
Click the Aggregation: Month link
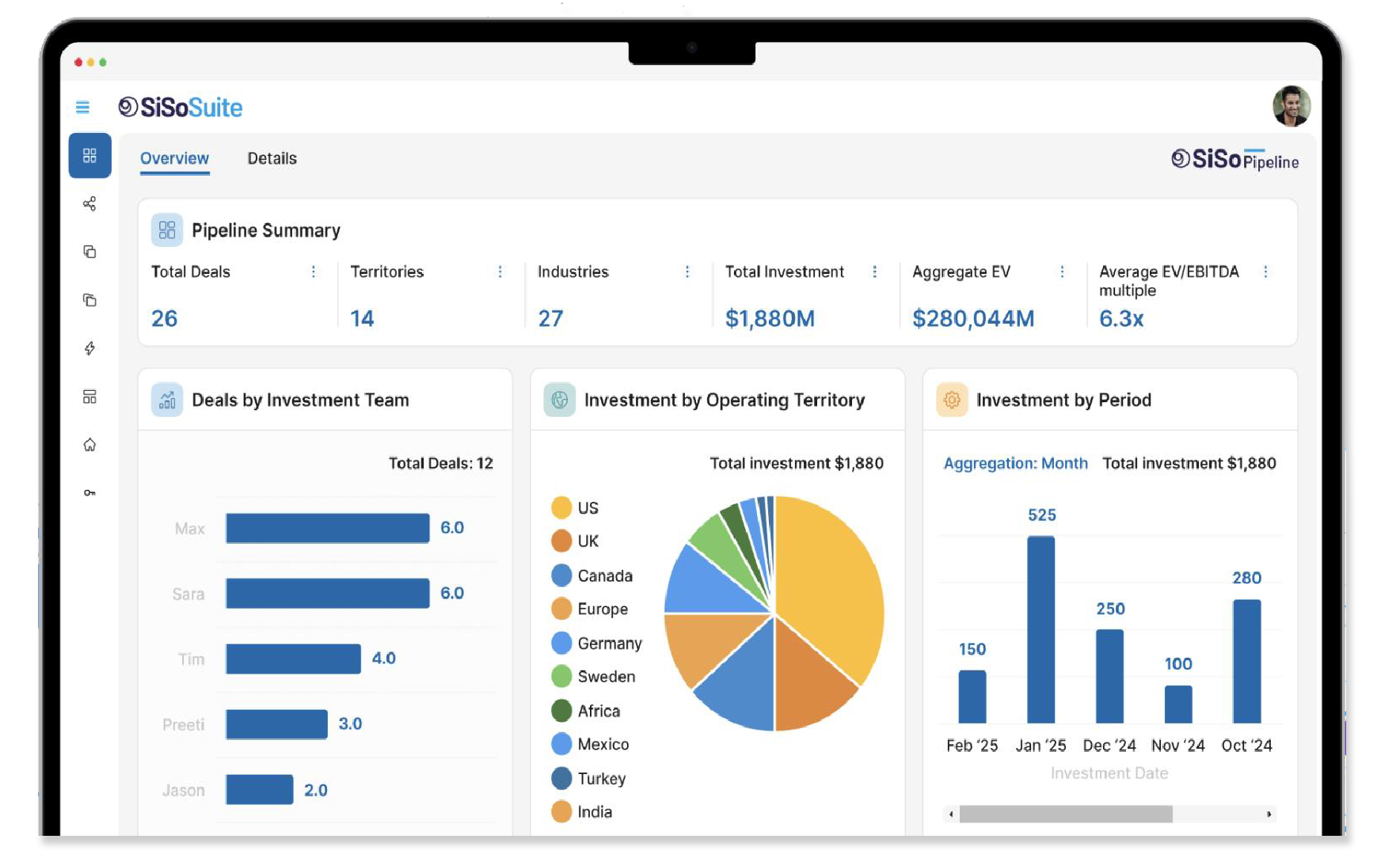[x=1015, y=464]
